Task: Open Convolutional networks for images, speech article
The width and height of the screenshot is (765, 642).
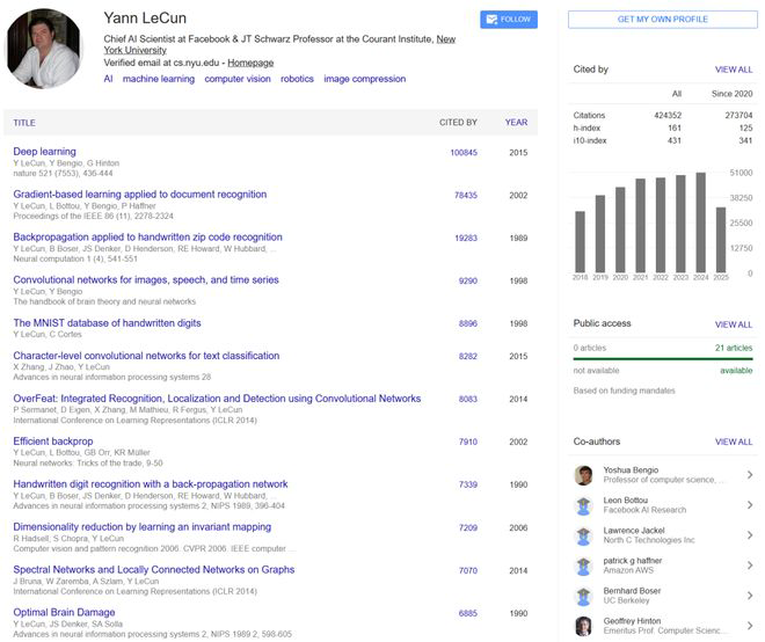Action: click(x=146, y=280)
